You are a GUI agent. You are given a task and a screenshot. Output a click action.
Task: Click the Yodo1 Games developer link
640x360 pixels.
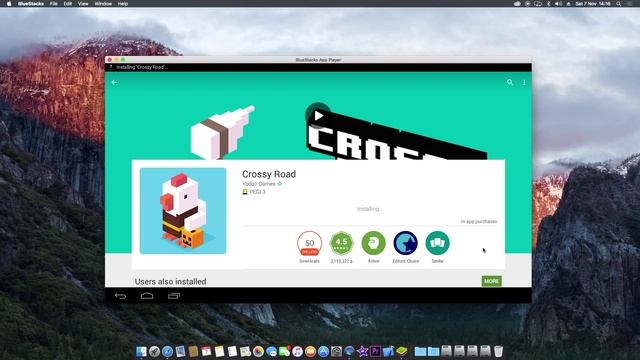coord(259,184)
